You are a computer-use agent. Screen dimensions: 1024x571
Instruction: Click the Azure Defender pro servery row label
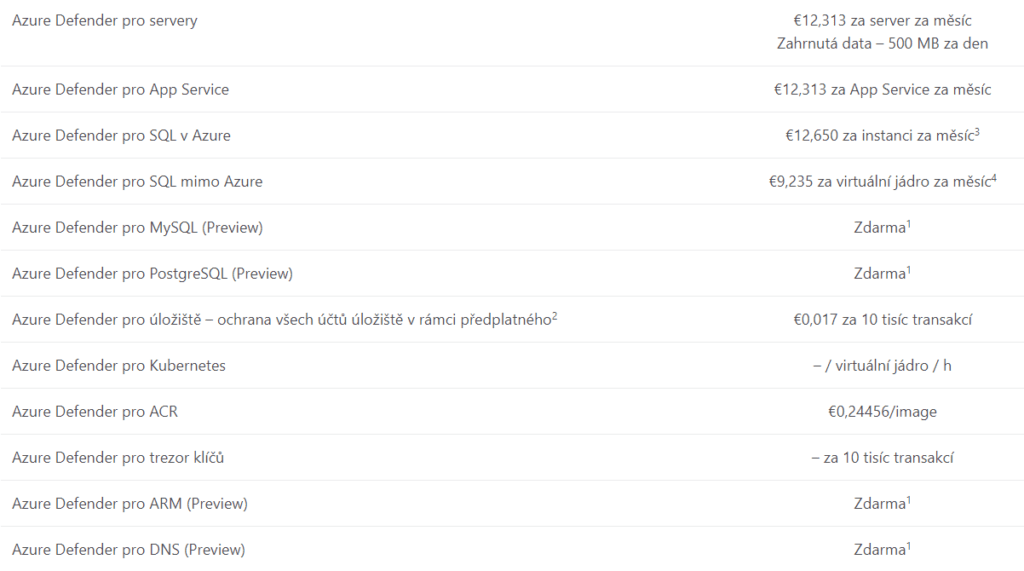[105, 21]
